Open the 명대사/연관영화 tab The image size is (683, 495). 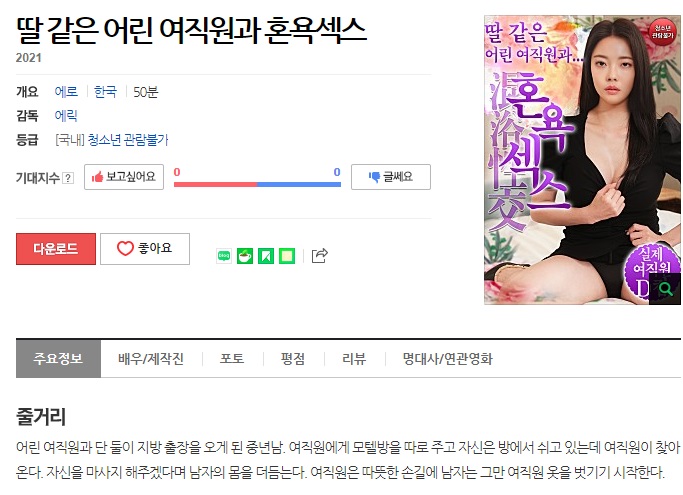point(447,359)
